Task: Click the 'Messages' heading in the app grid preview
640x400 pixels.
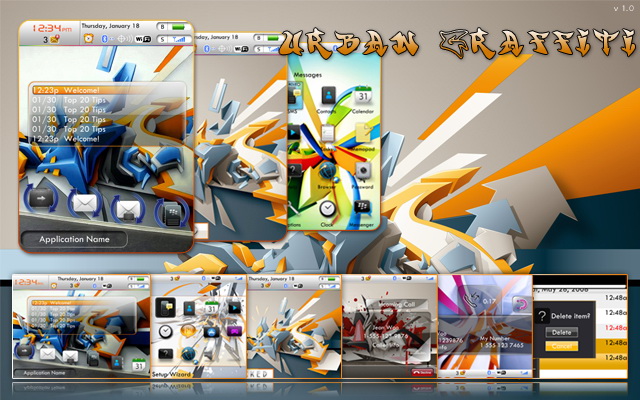Action: point(308,75)
